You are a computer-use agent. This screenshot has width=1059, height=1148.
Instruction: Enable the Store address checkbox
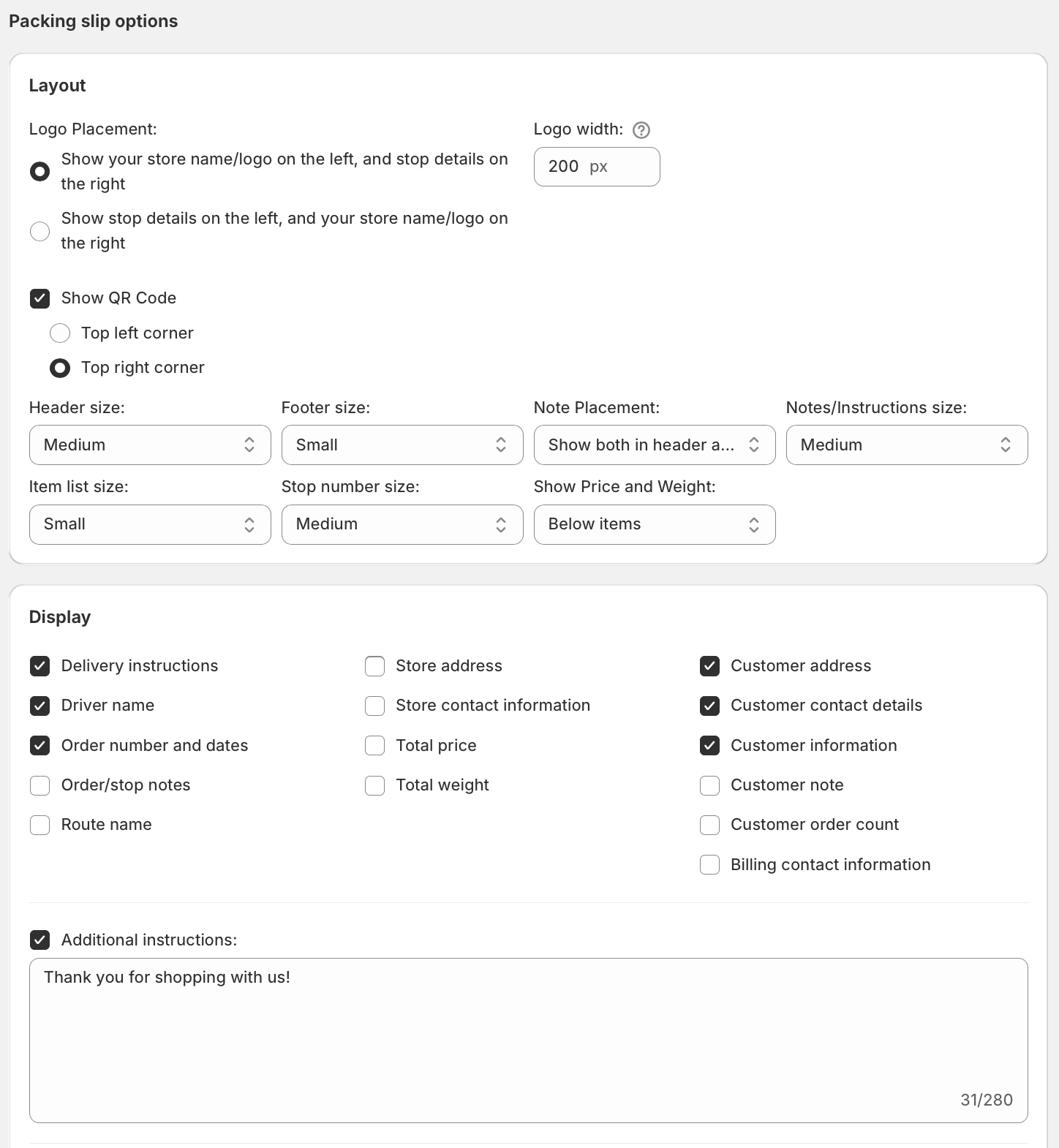375,666
